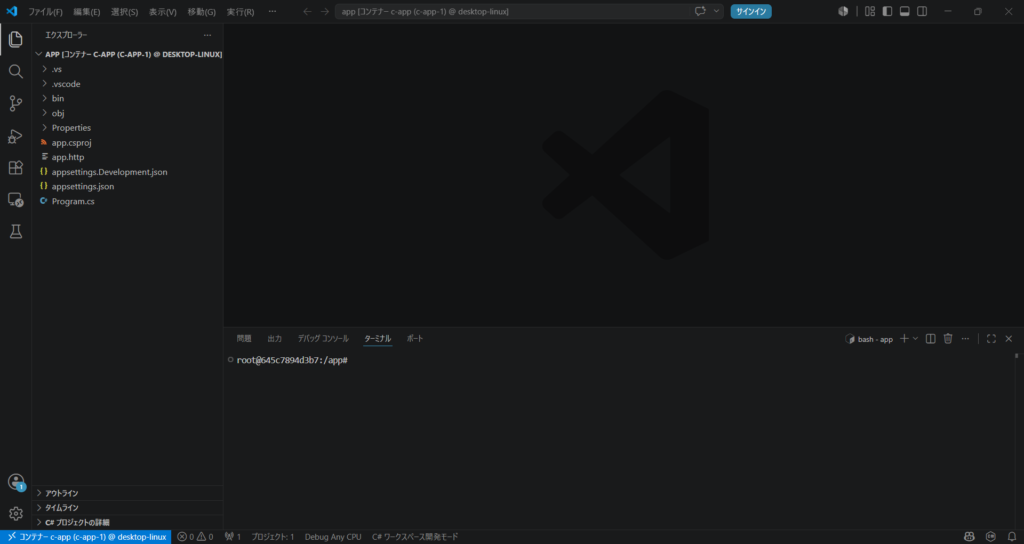This screenshot has width=1024, height=544.
Task: Switch to the 出力 panel tab
Action: click(274, 338)
